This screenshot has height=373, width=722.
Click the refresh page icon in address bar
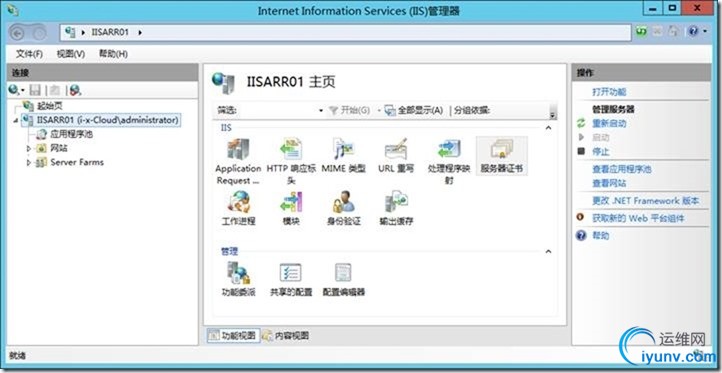641,31
